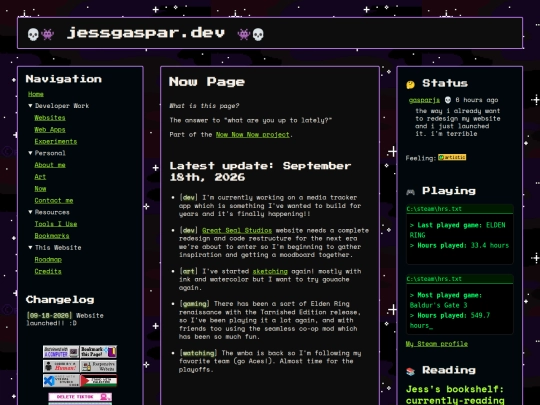Click 'Hours played: 549.7 hours' line

[x=449, y=320]
